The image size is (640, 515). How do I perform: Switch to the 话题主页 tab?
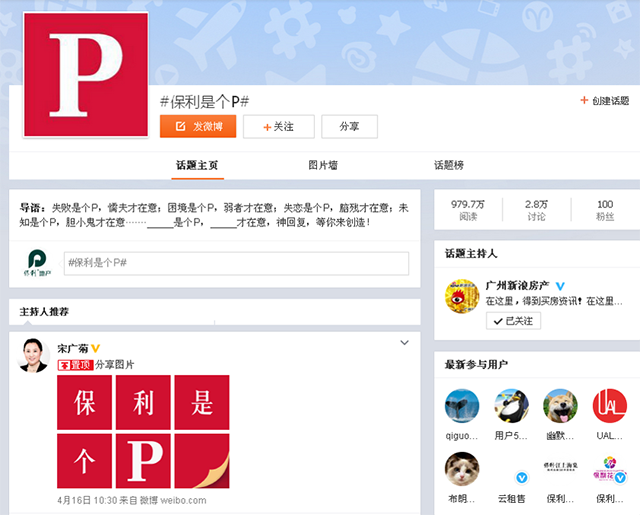click(198, 165)
